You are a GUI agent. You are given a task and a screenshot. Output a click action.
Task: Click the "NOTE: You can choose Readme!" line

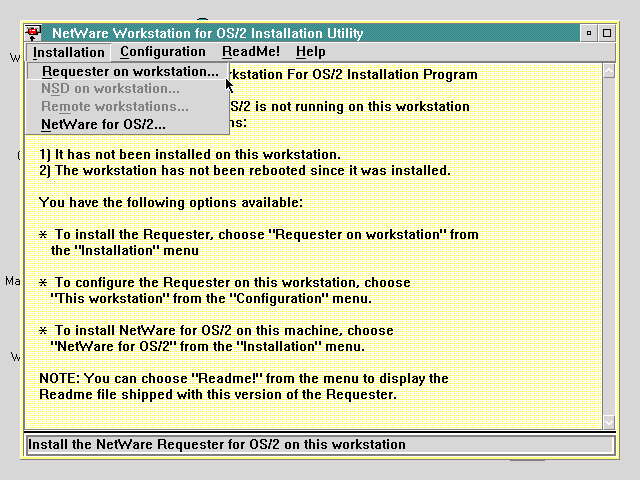click(x=244, y=378)
